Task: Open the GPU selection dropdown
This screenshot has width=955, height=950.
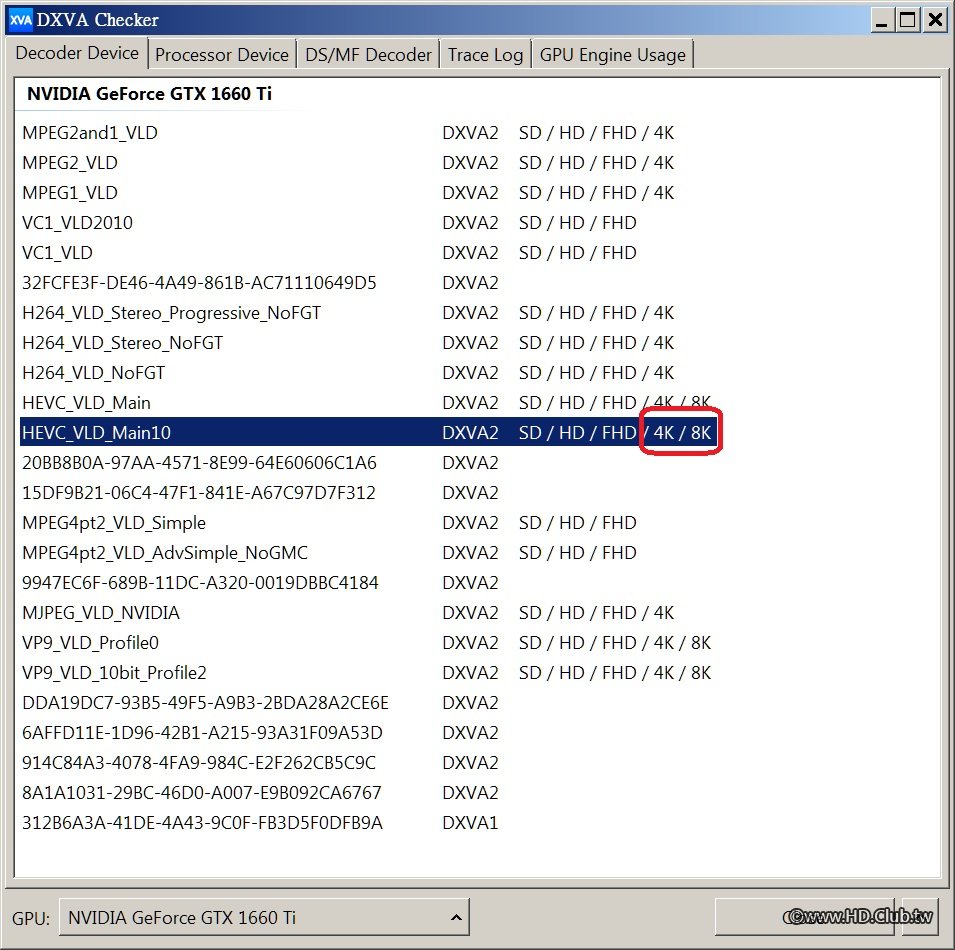Action: coord(264,917)
